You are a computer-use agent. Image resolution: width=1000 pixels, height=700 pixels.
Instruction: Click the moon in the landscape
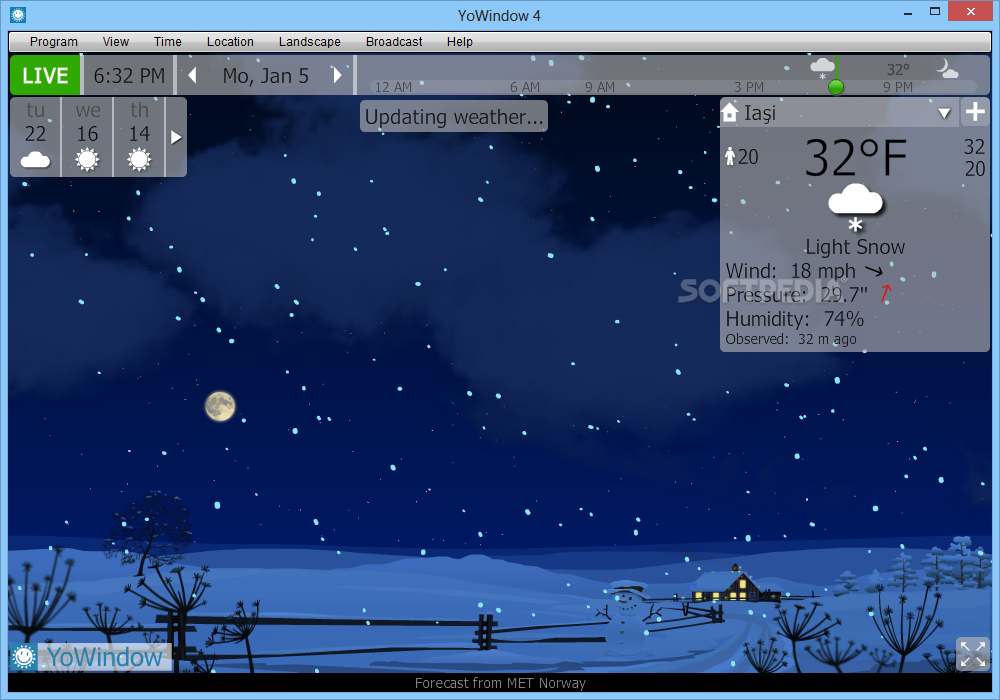click(220, 406)
